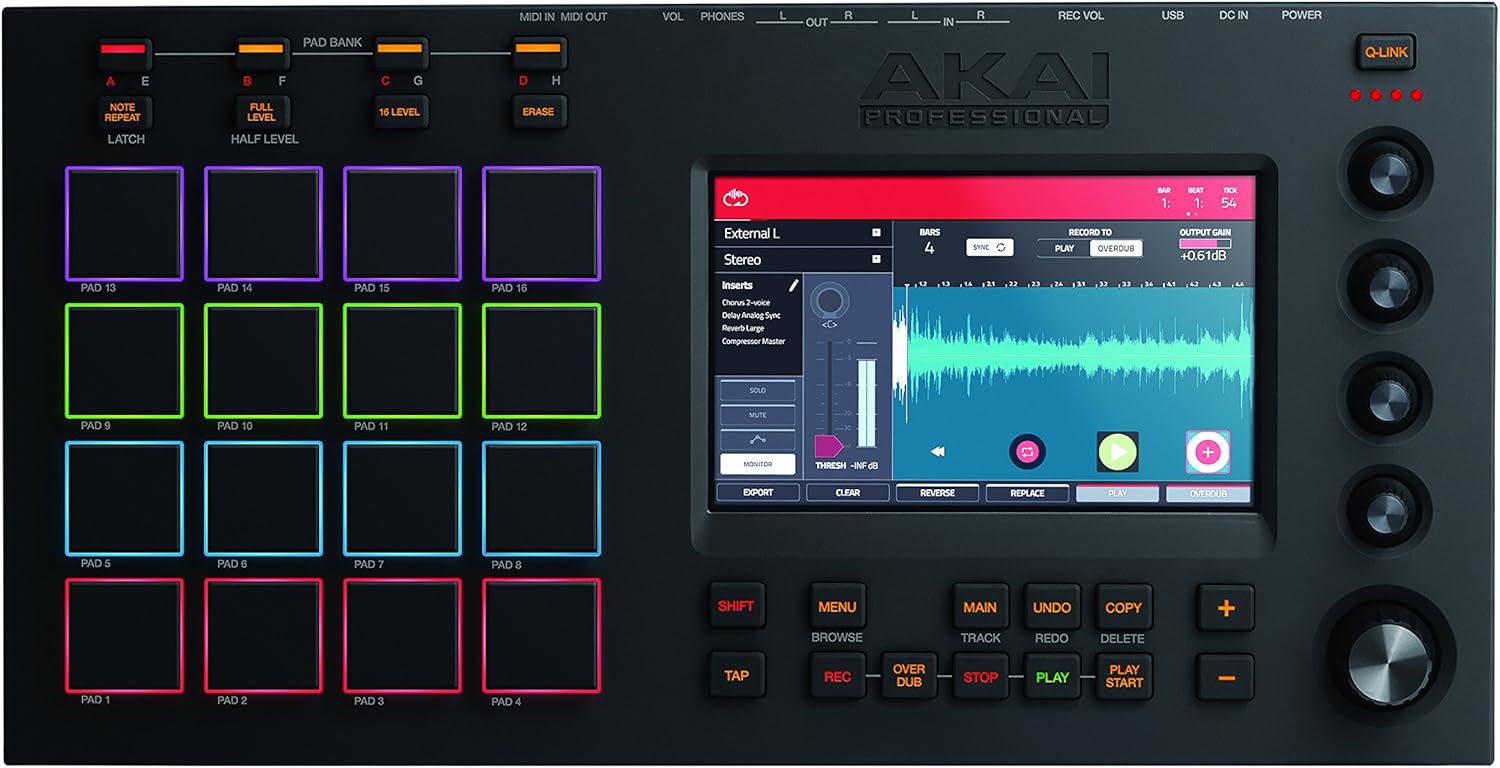Hit the orange plus hardware button
The width and height of the screenshot is (1500, 768).
coord(1226,608)
